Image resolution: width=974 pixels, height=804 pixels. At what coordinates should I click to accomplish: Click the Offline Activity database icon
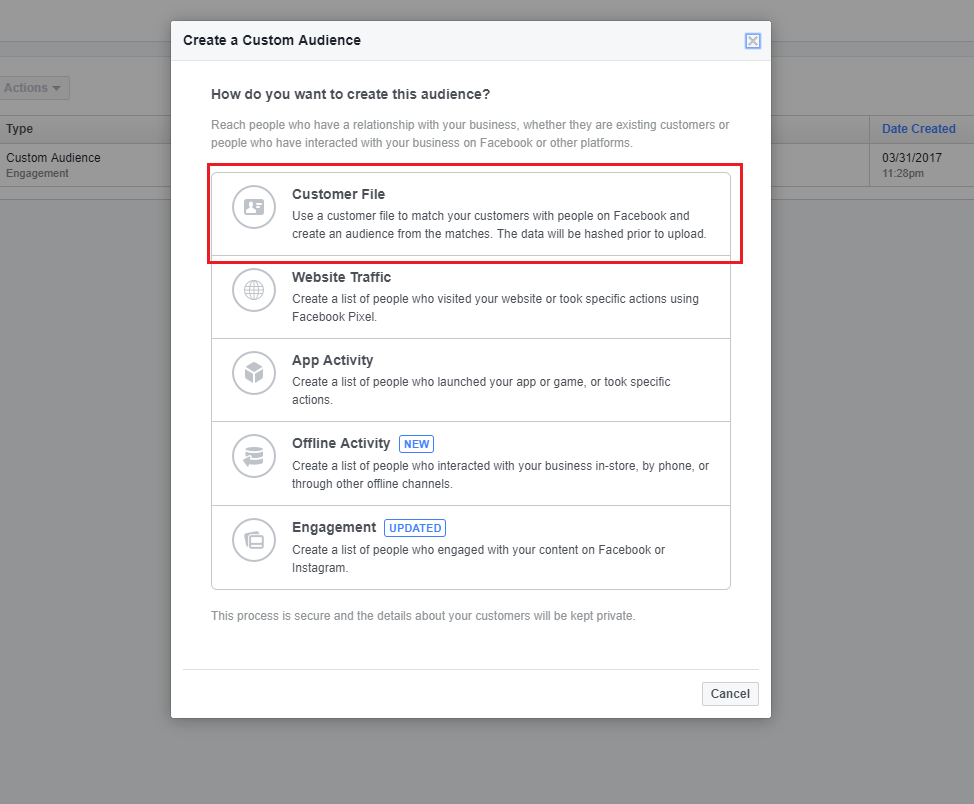pos(254,456)
